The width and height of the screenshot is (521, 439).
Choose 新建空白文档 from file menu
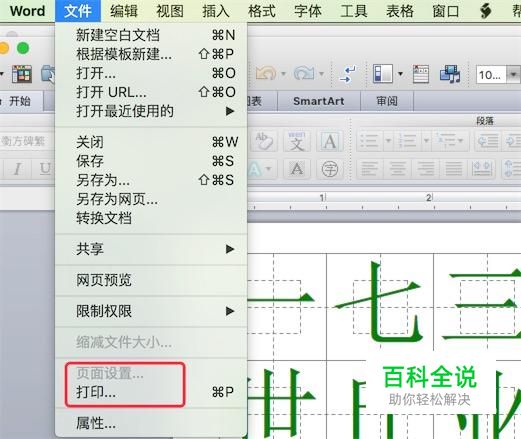[151, 35]
